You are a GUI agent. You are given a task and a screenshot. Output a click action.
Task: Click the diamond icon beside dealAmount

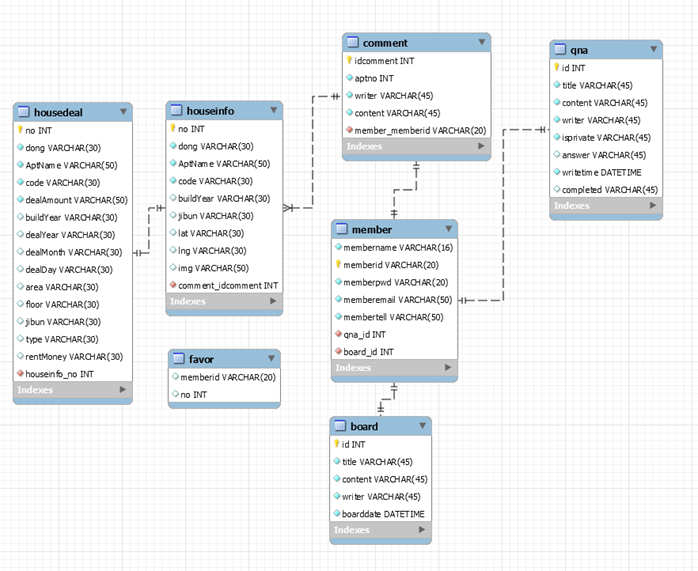[x=20, y=199]
